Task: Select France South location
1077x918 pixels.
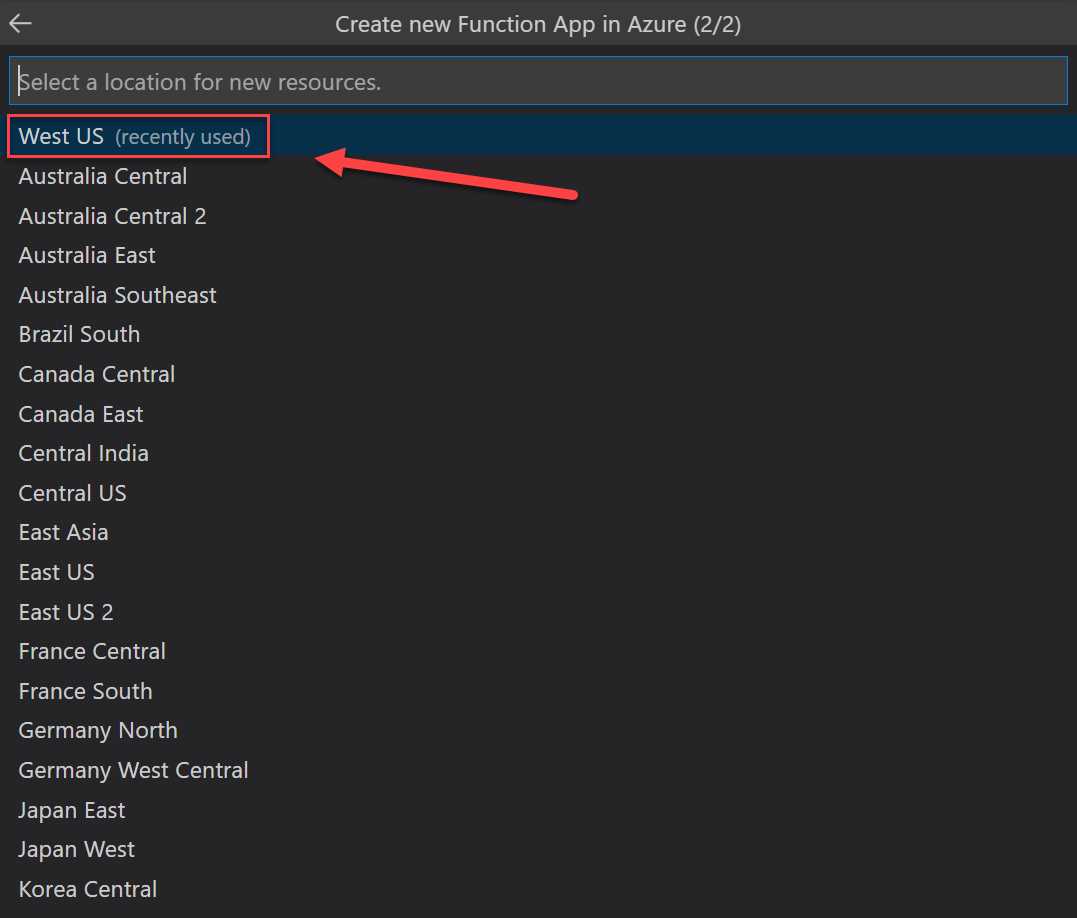Action: pos(85,691)
